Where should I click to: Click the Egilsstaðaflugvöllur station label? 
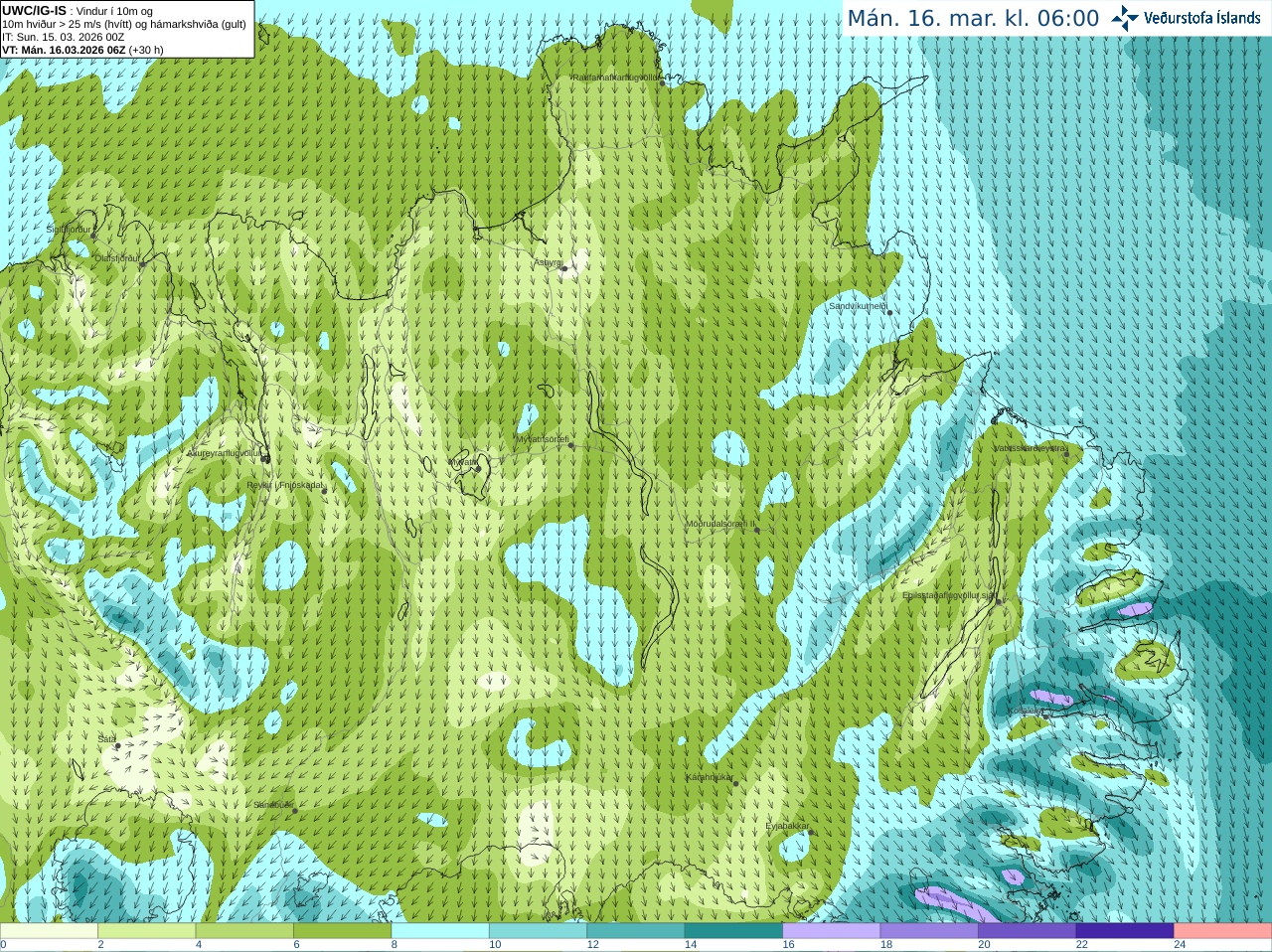(x=948, y=595)
